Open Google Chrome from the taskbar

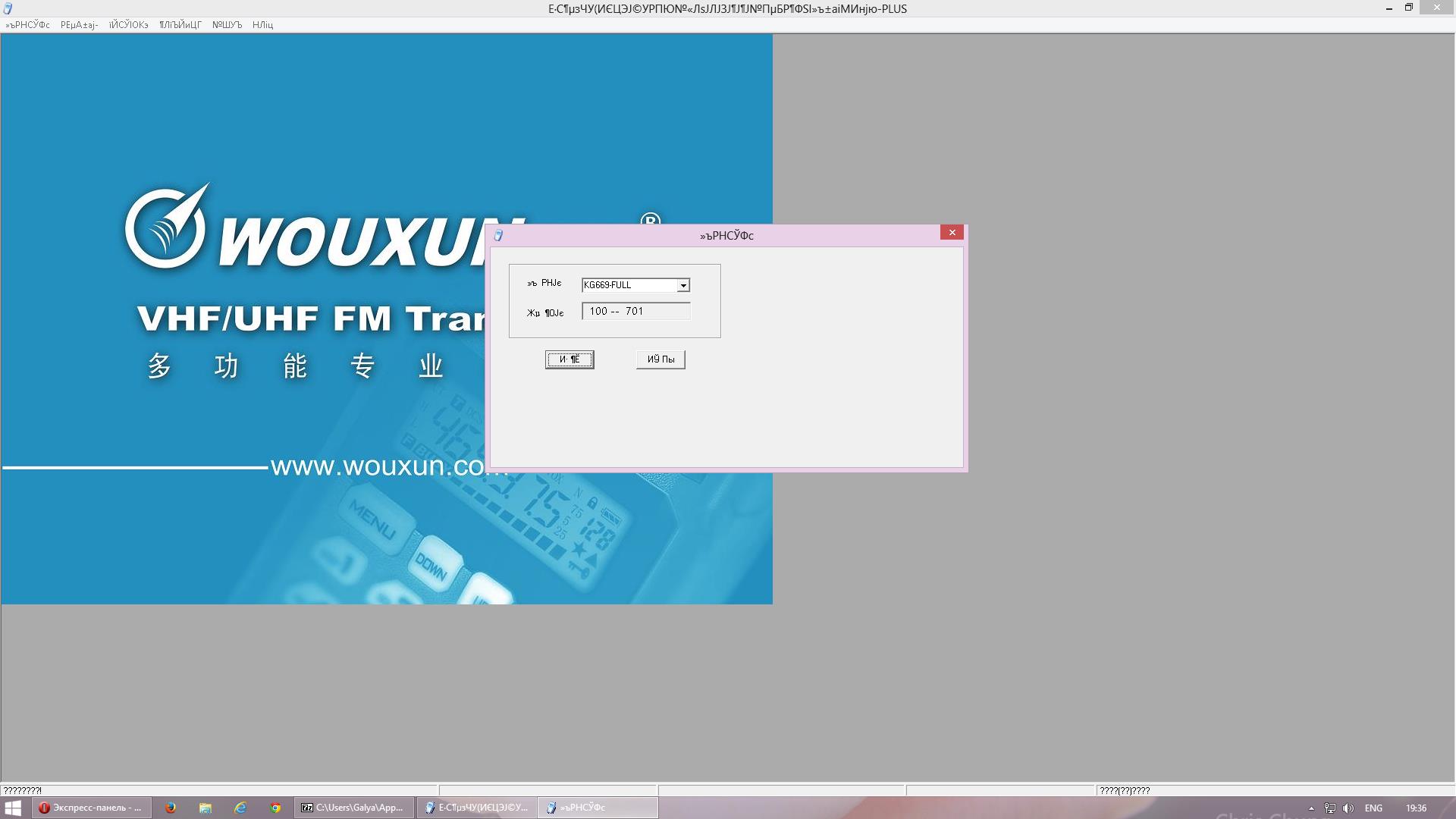click(275, 808)
